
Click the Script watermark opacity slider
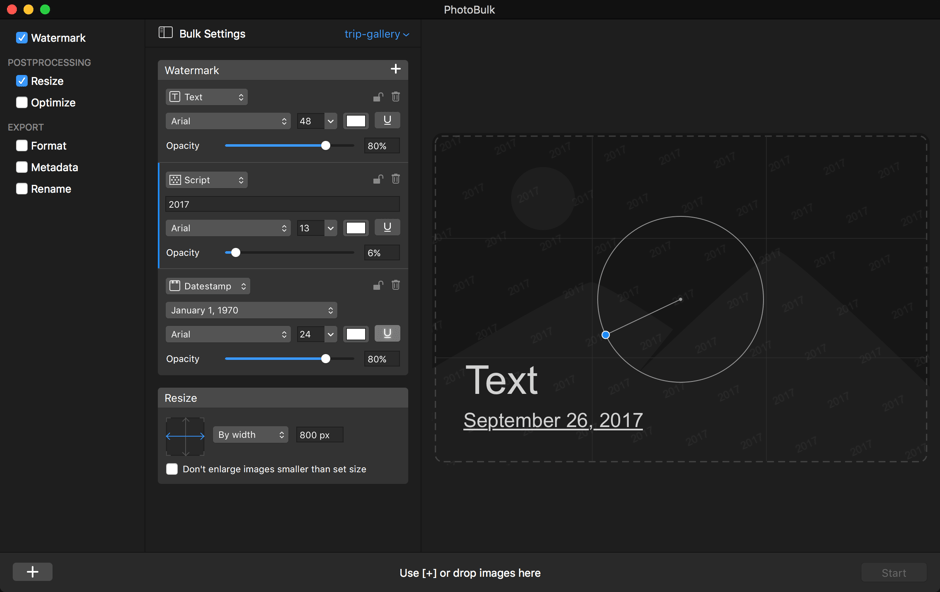tap(290, 252)
